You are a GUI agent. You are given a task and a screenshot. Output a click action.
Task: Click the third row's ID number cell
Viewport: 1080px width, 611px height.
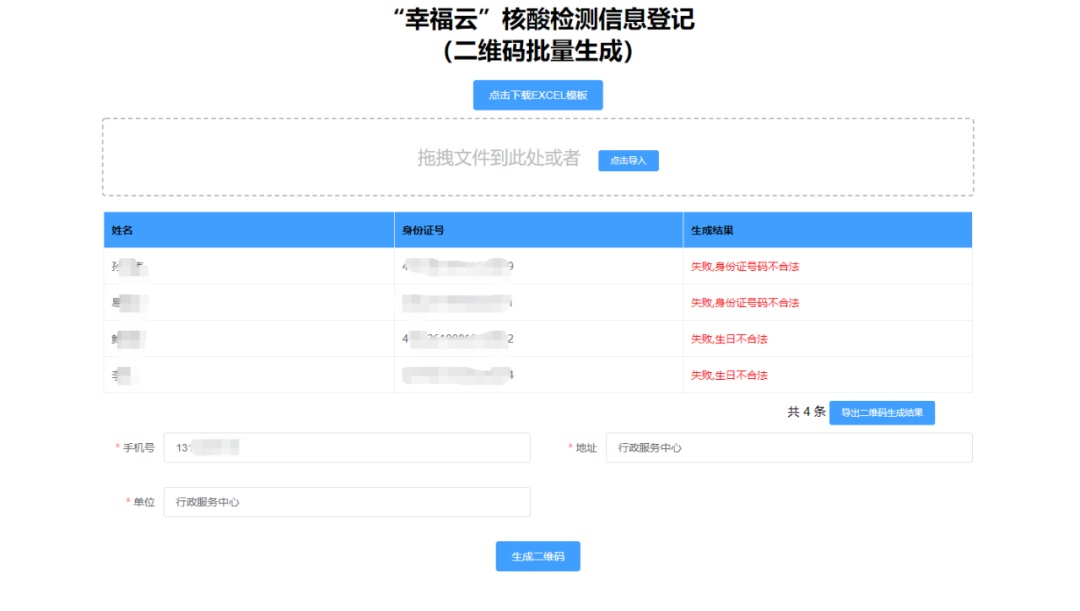pyautogui.click(x=458, y=339)
